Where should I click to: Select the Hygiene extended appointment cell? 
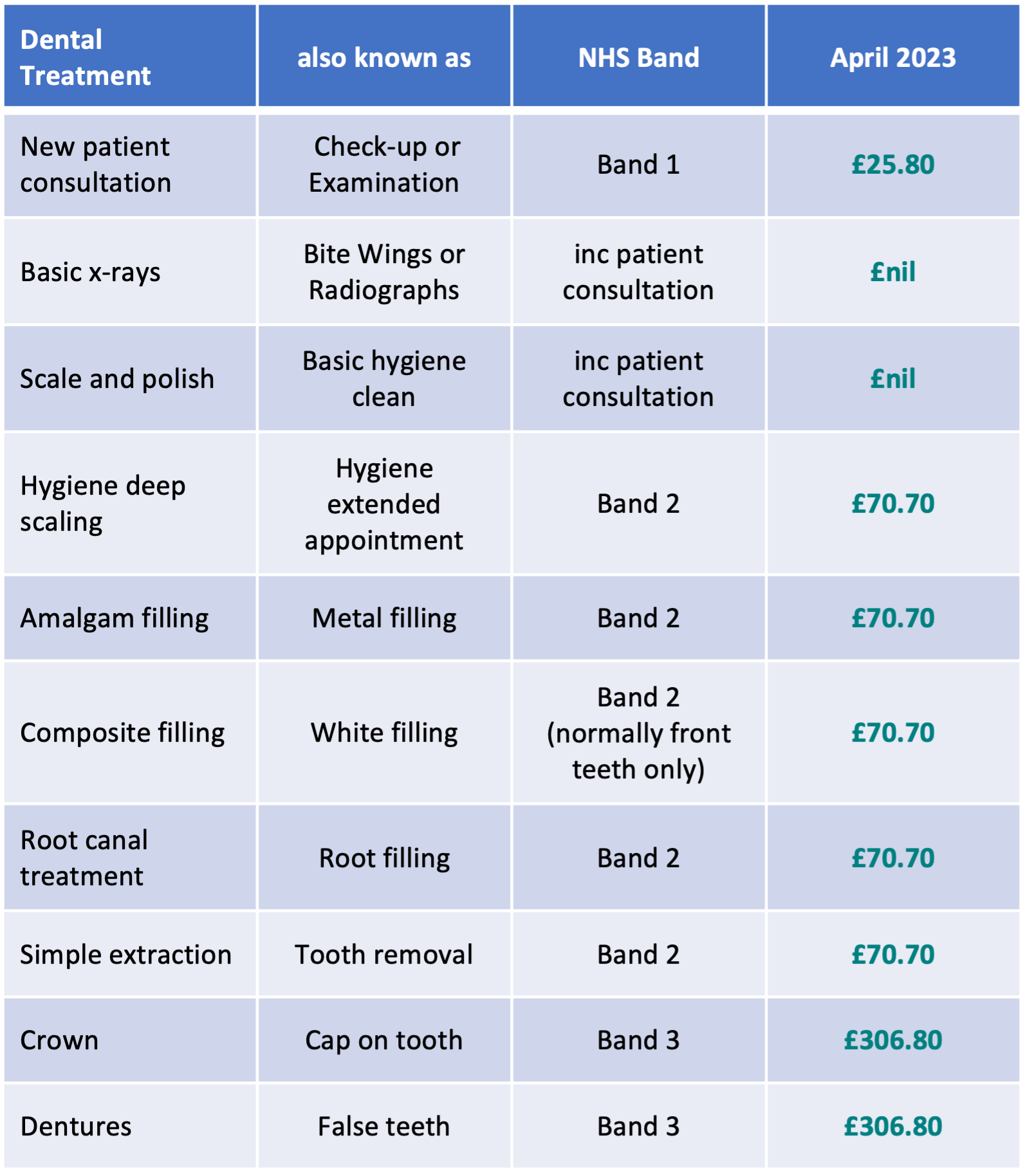click(x=384, y=503)
